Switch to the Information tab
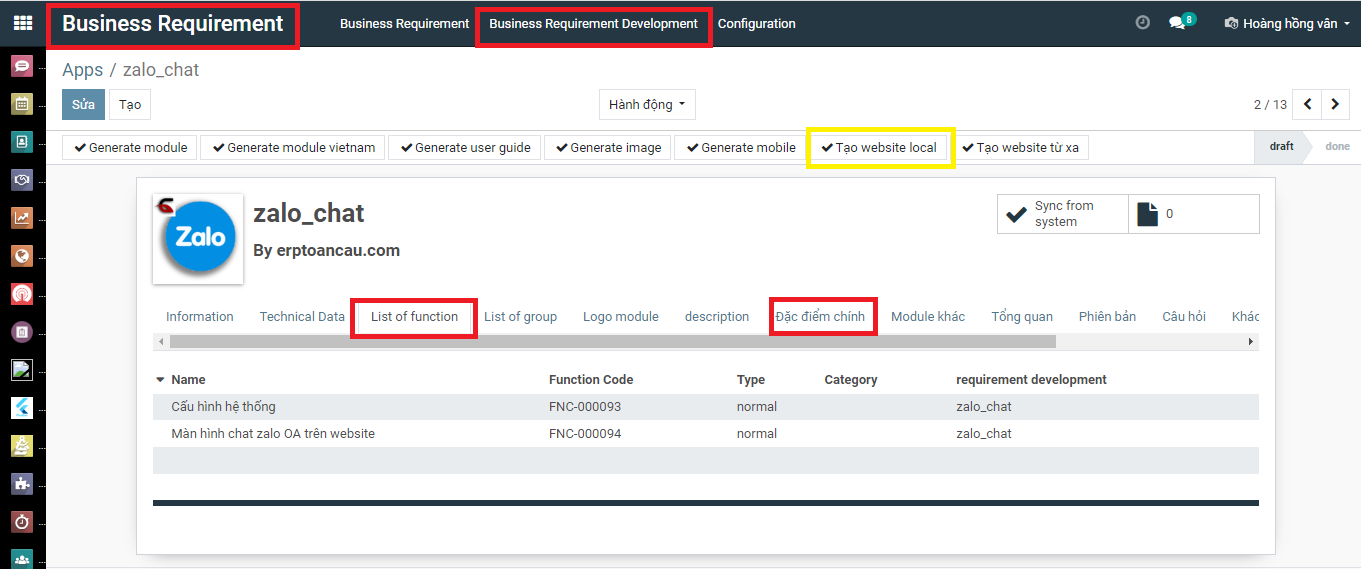The width and height of the screenshot is (1361, 569). coord(200,316)
